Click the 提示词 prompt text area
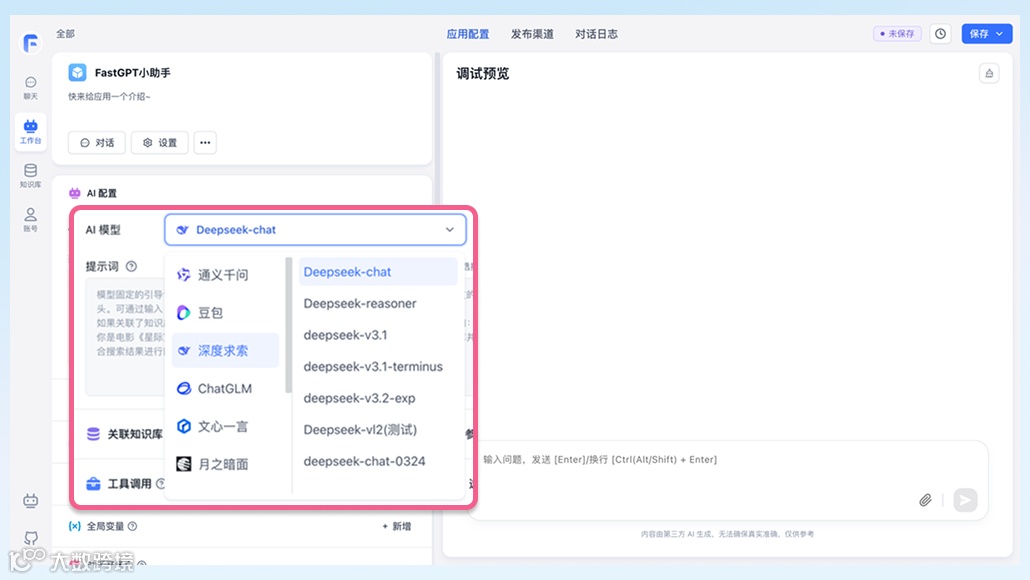This screenshot has width=1030, height=580. [x=125, y=336]
